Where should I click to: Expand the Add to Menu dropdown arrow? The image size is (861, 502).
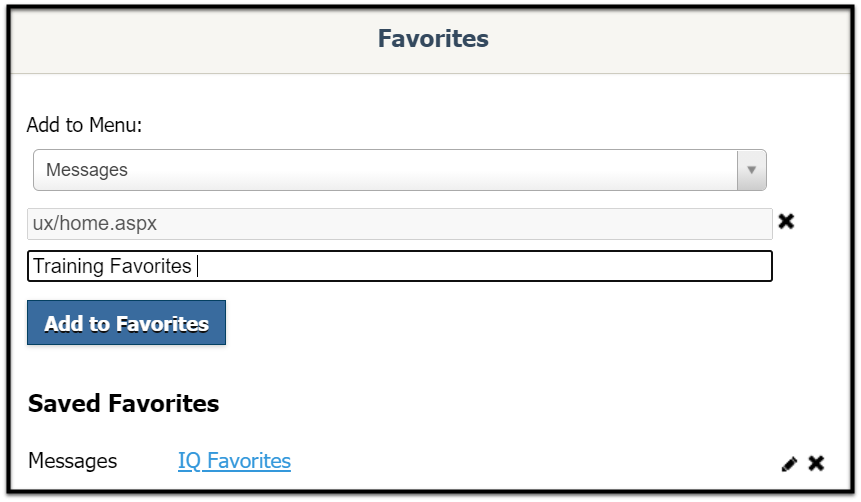pos(751,170)
